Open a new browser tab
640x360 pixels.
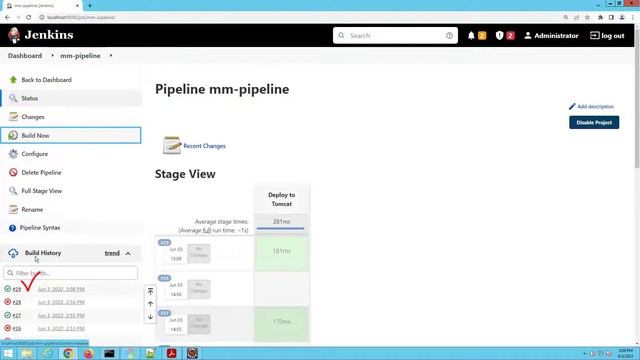click(90, 6)
